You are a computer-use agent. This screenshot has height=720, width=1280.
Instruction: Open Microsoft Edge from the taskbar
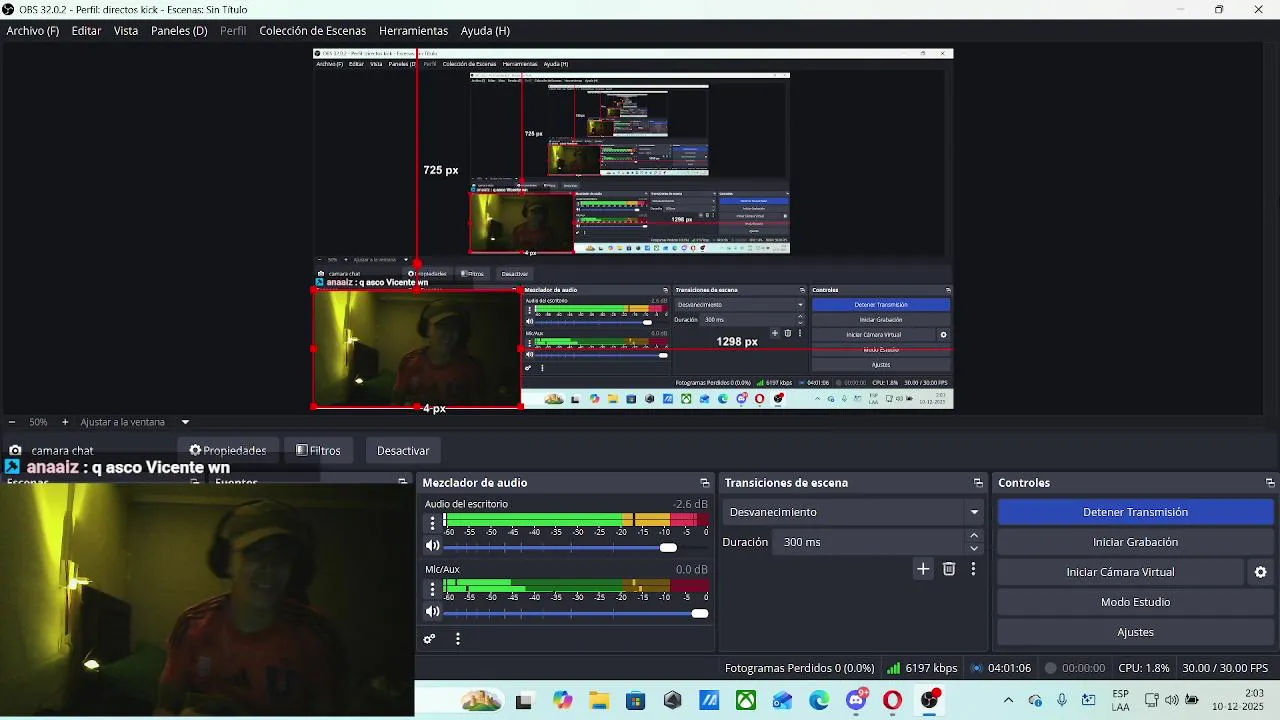click(819, 700)
